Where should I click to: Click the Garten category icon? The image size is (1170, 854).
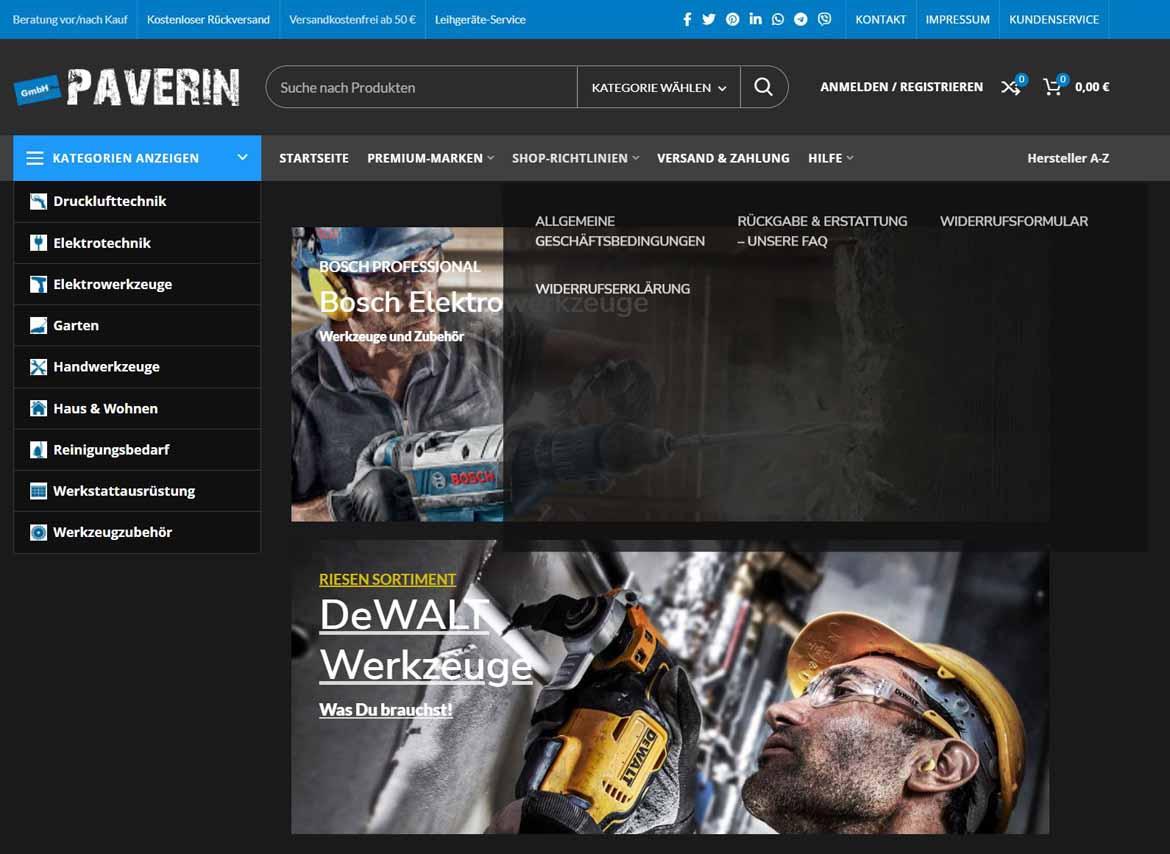pyautogui.click(x=38, y=325)
